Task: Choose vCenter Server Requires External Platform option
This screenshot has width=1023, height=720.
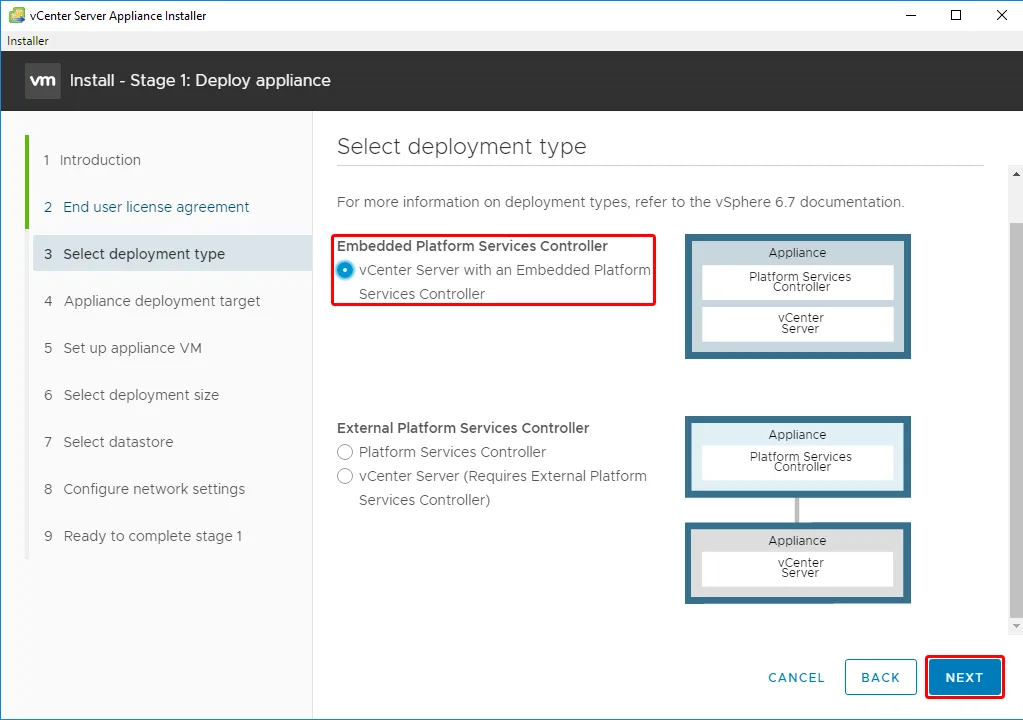Action: coord(345,476)
